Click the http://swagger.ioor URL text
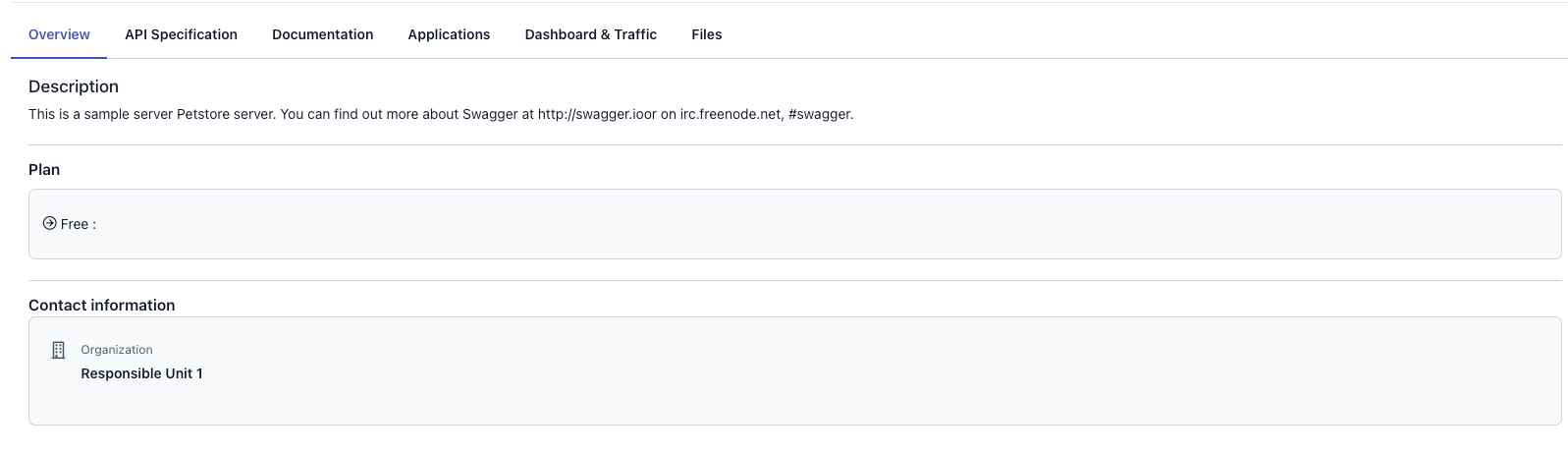Viewport: 1568px width, 453px height. [x=597, y=114]
